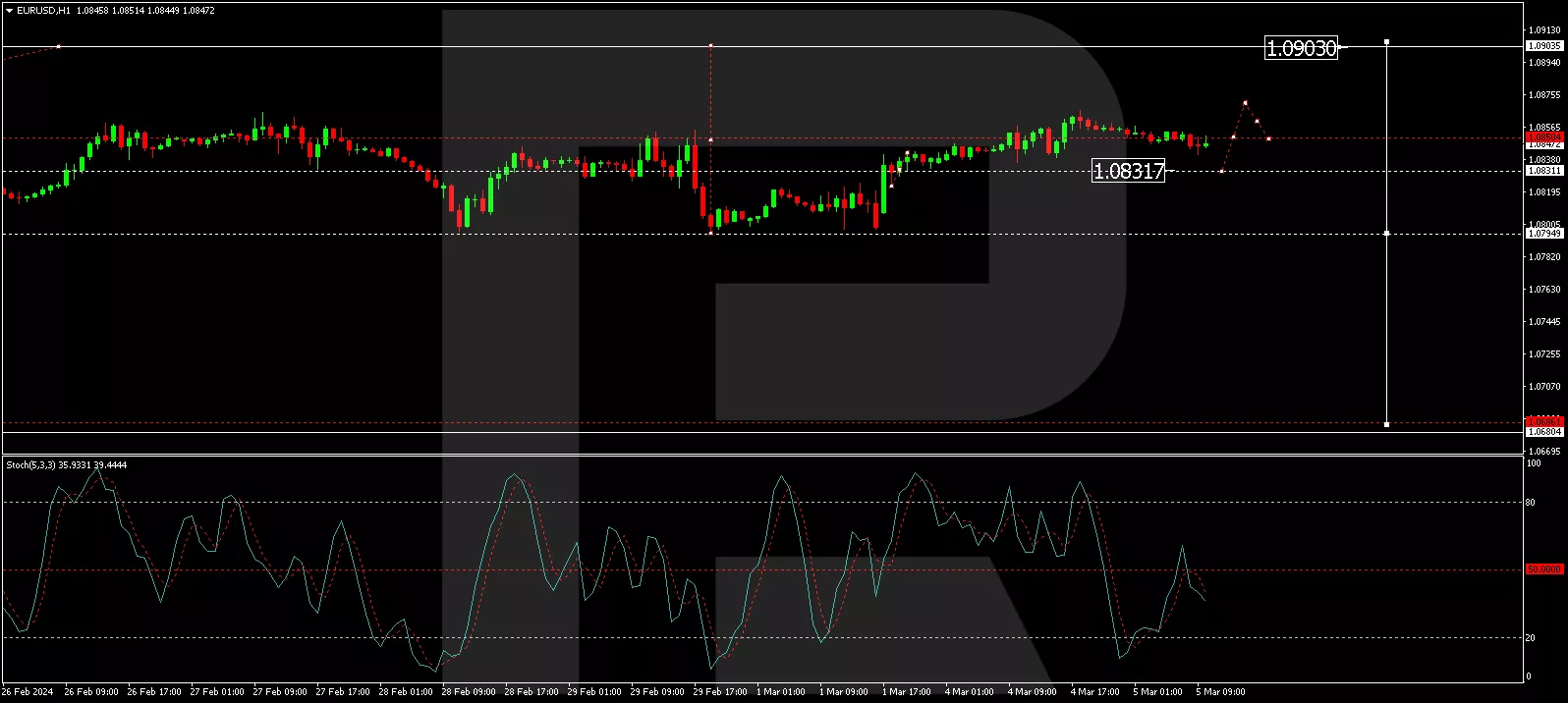Click the 80 level on stochastic scale

(1530, 503)
